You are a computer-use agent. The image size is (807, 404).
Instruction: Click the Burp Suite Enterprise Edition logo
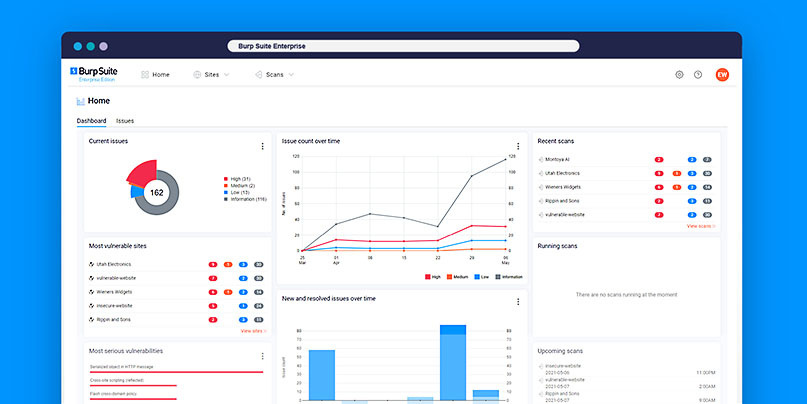click(x=94, y=74)
